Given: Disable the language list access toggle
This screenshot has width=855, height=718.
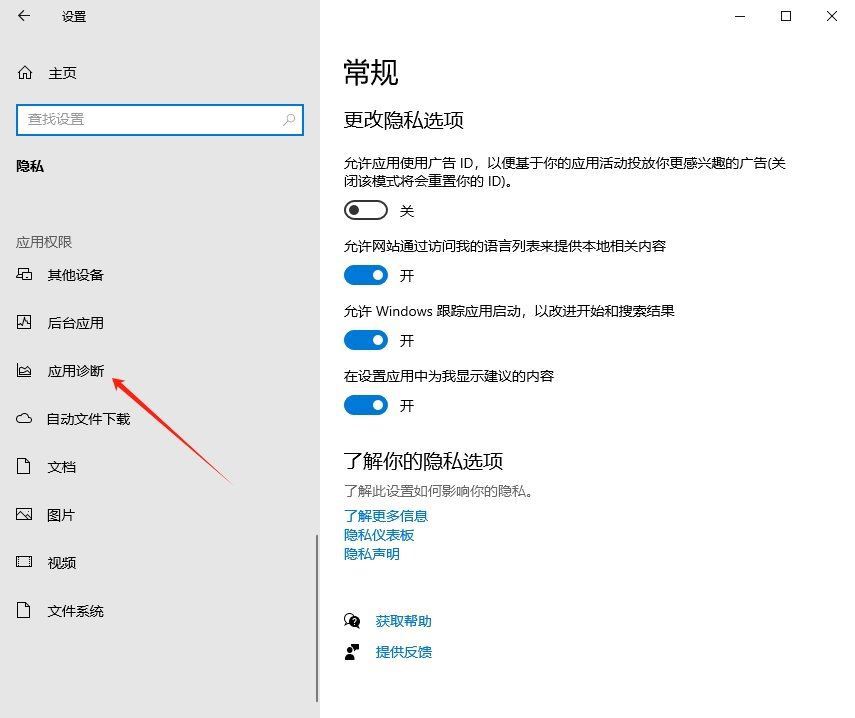Looking at the screenshot, I should click(x=365, y=275).
